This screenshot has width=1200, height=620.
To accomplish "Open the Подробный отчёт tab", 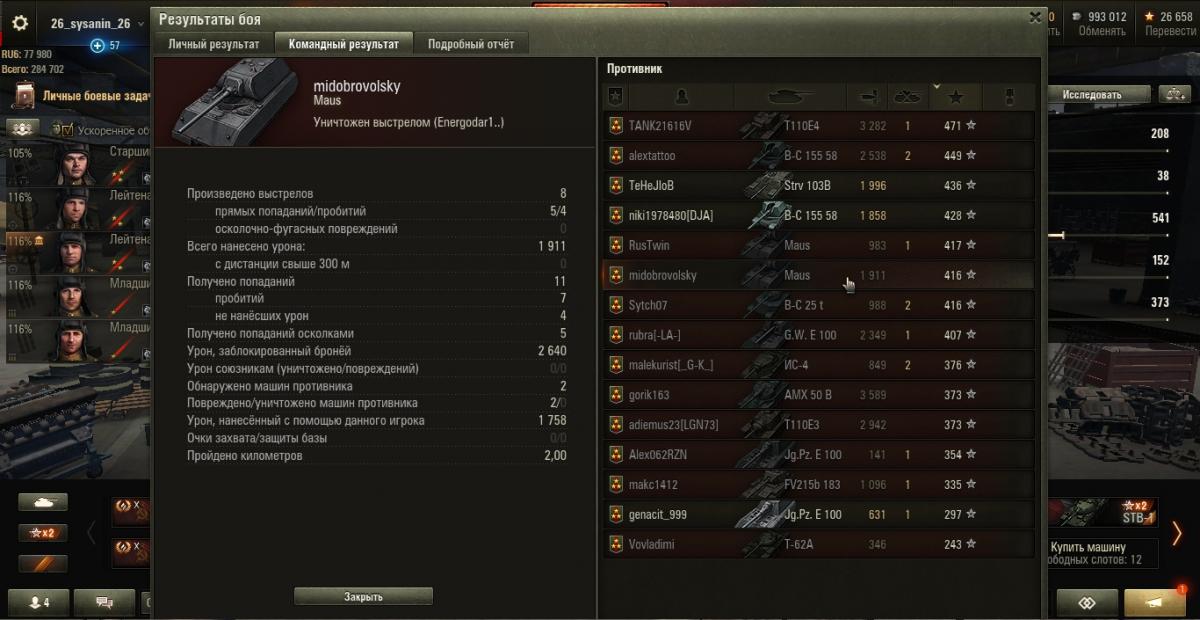I will pos(471,44).
